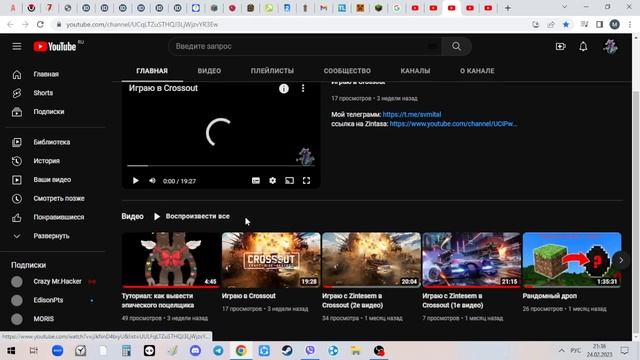This screenshot has height=360, width=640.
Task: Open the Рандомный дроп video title
Action: [549, 296]
